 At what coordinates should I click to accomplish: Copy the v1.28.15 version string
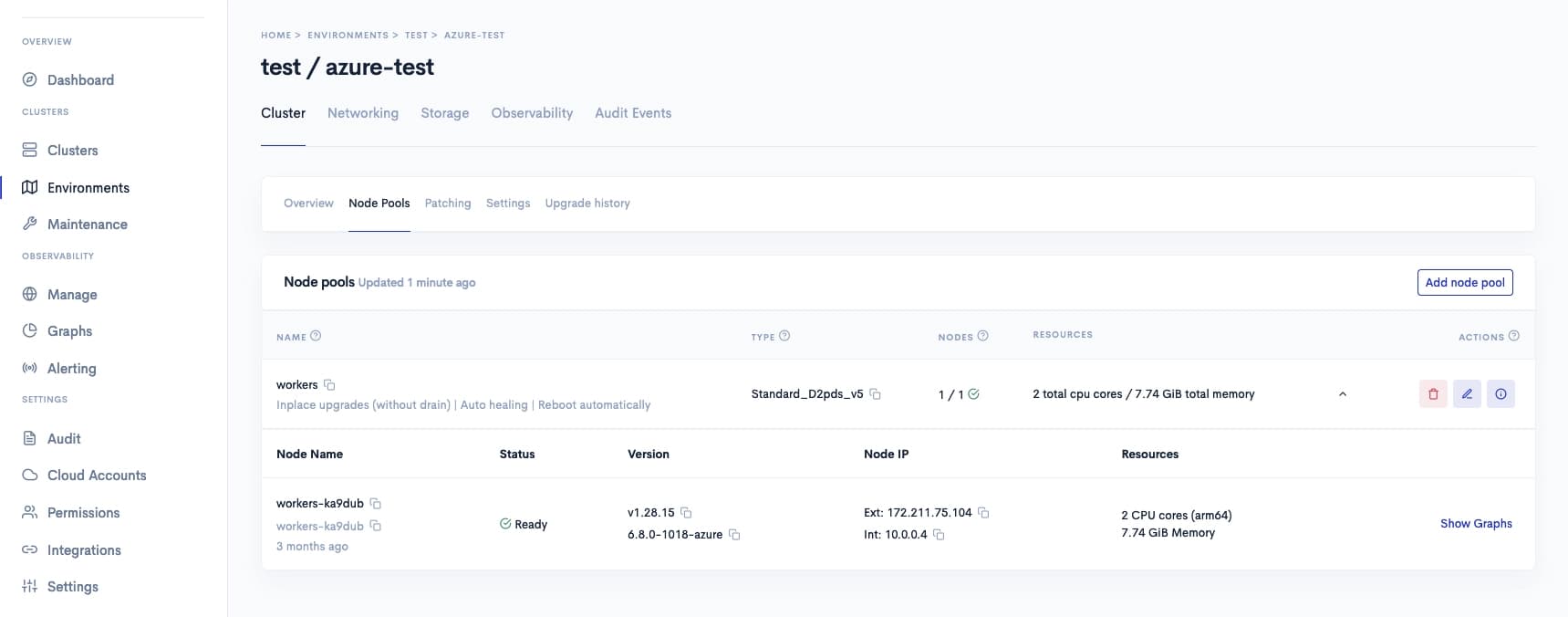coord(686,513)
